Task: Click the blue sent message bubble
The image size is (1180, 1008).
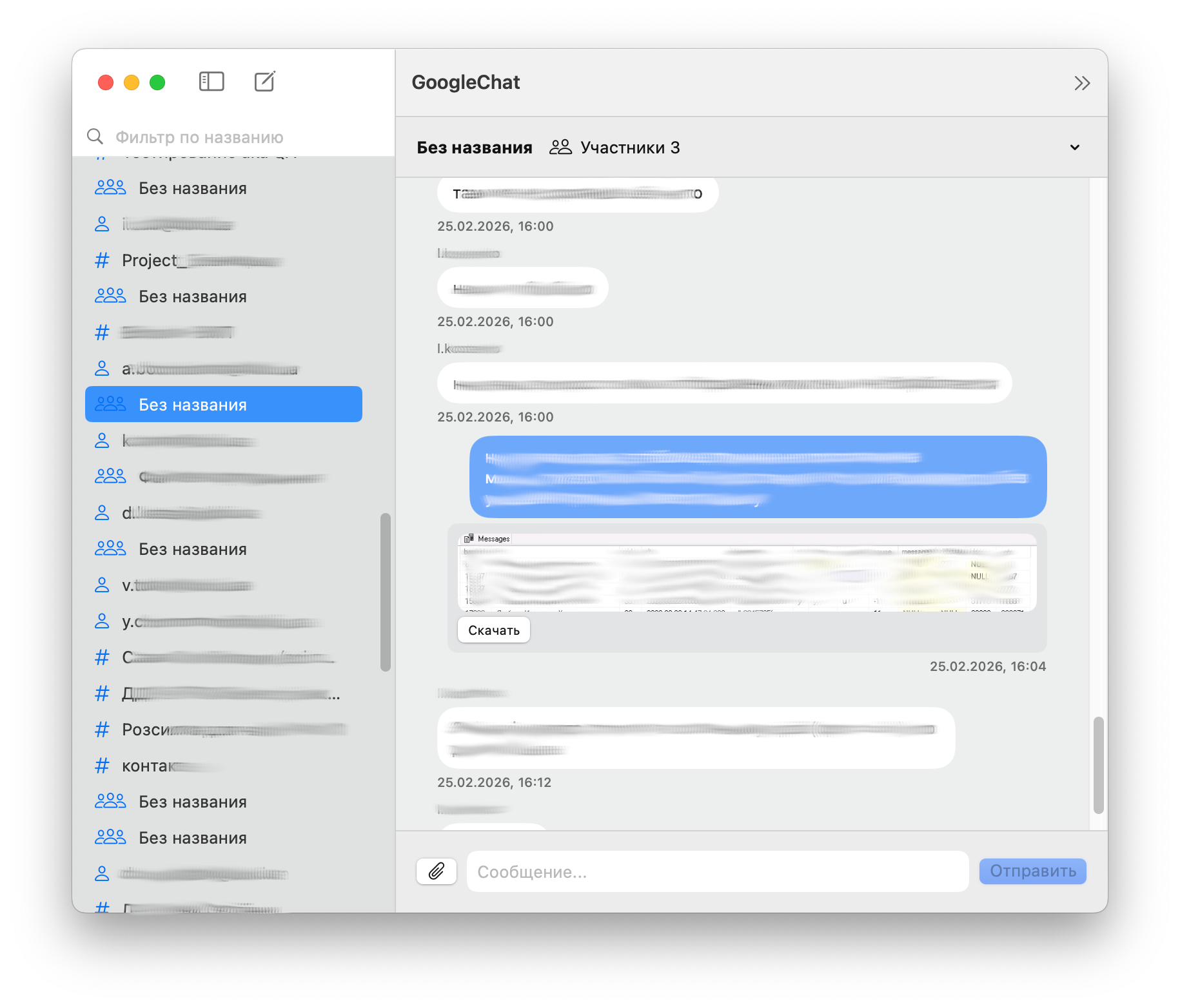Action: 758,477
